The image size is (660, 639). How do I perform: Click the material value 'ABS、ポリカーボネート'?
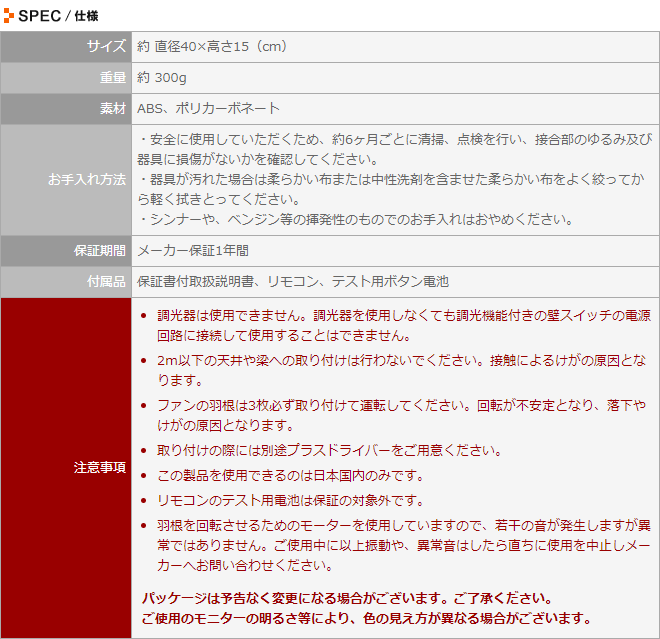click(x=208, y=109)
